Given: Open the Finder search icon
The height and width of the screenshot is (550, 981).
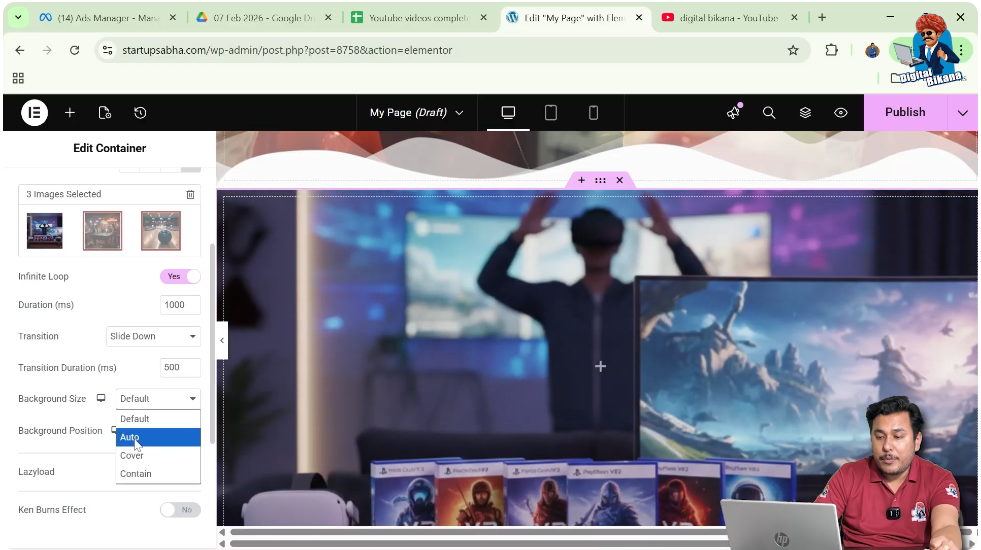Looking at the screenshot, I should tap(769, 113).
